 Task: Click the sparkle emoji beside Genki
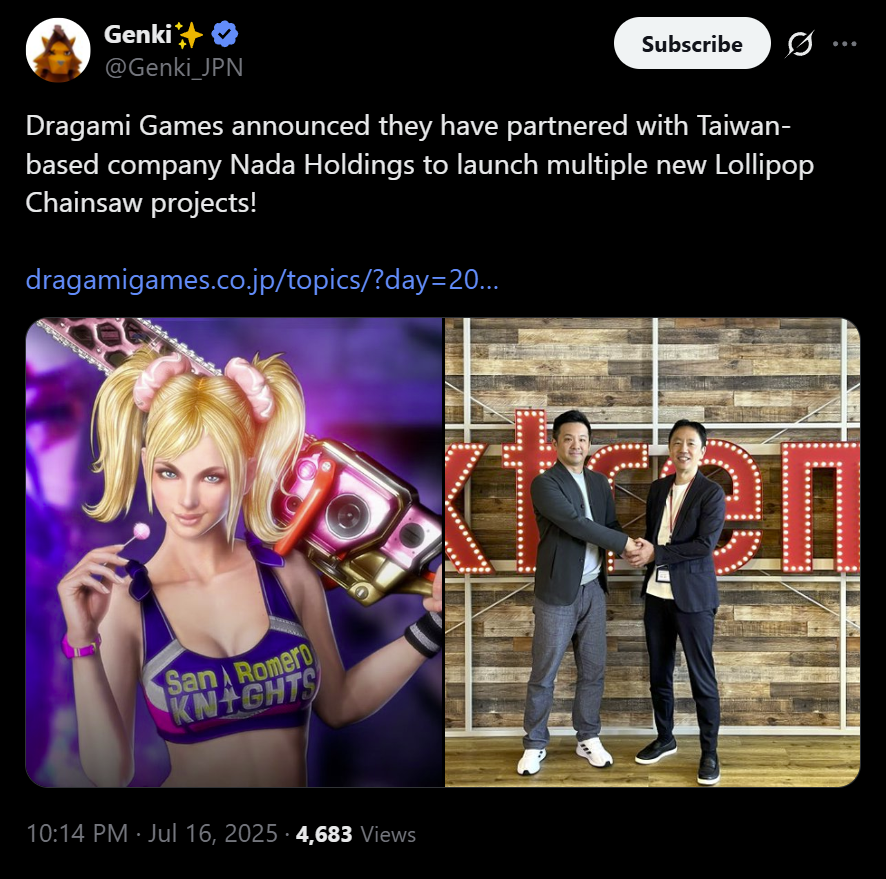tap(189, 34)
